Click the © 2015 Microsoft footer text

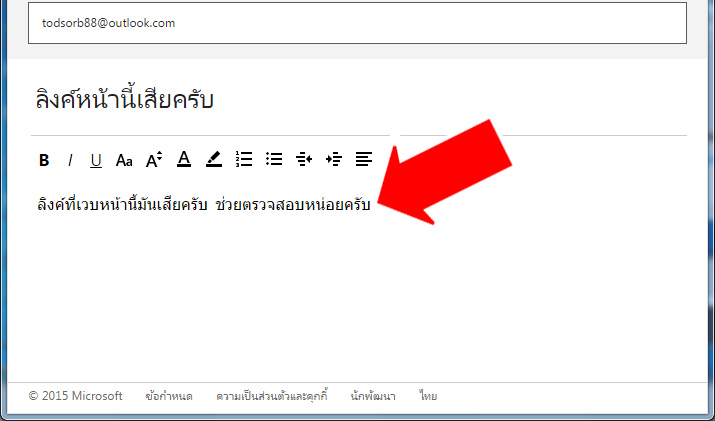76,396
